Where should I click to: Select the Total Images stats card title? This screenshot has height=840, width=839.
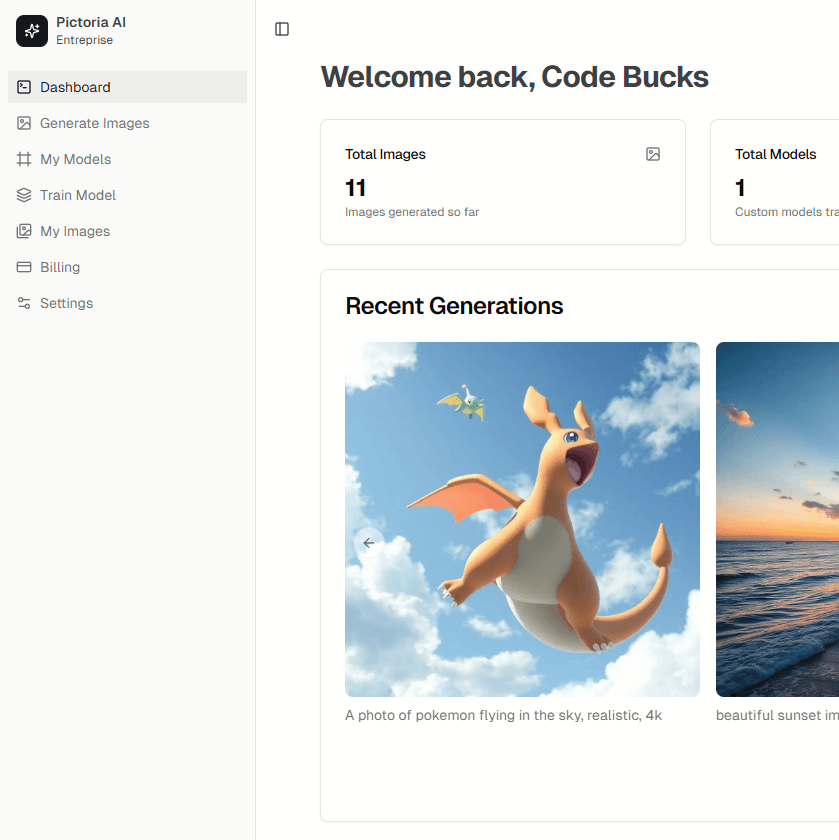click(385, 154)
